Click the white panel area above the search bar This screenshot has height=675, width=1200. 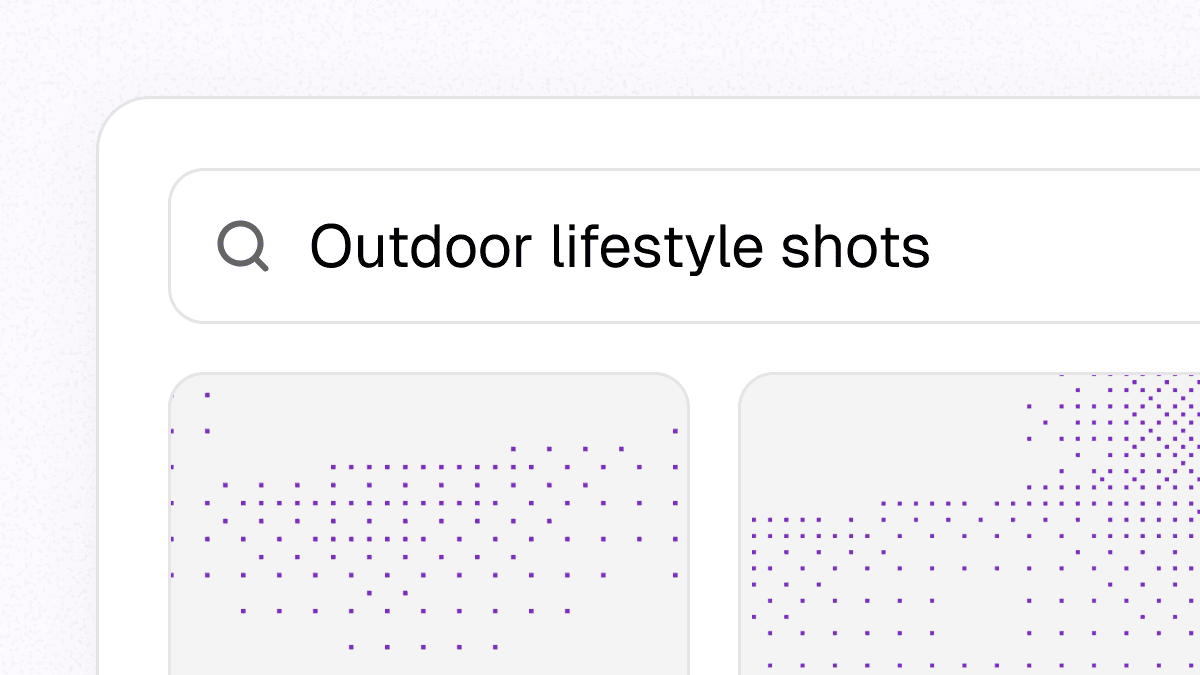click(x=650, y=134)
